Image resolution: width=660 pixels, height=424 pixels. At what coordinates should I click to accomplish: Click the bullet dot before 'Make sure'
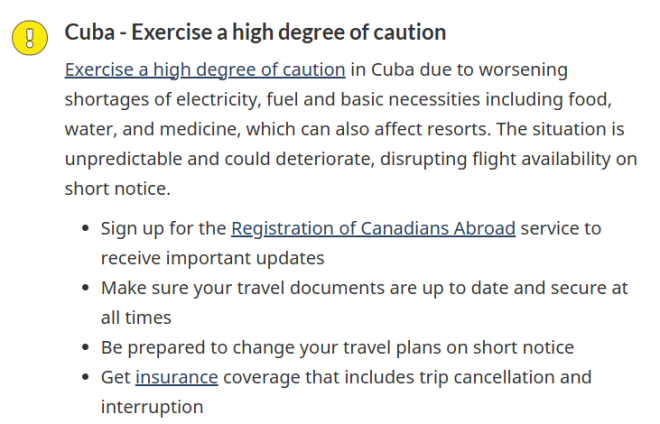(85, 288)
